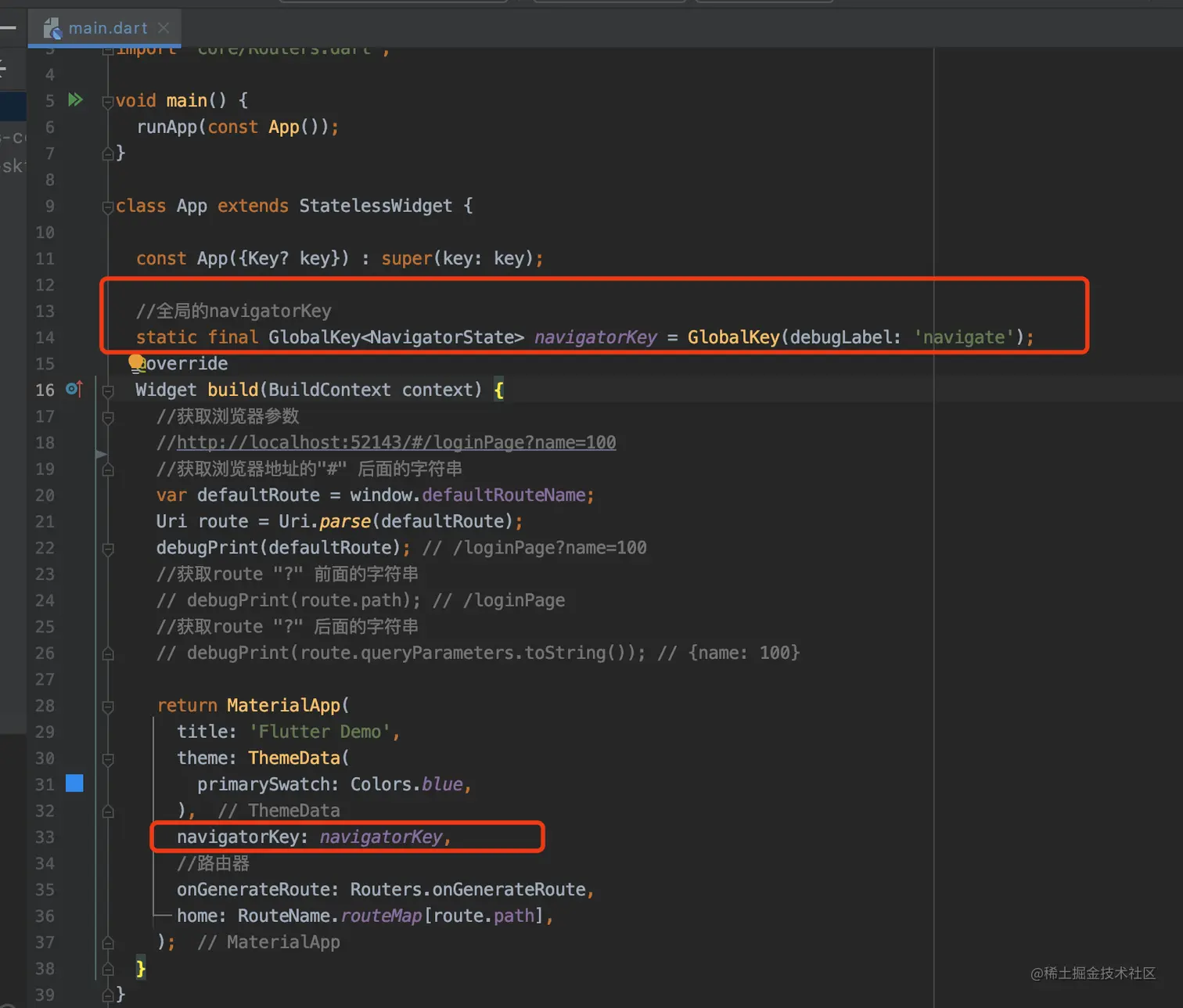Click the build method closing fold marker on line 38

pyautogui.click(x=108, y=969)
